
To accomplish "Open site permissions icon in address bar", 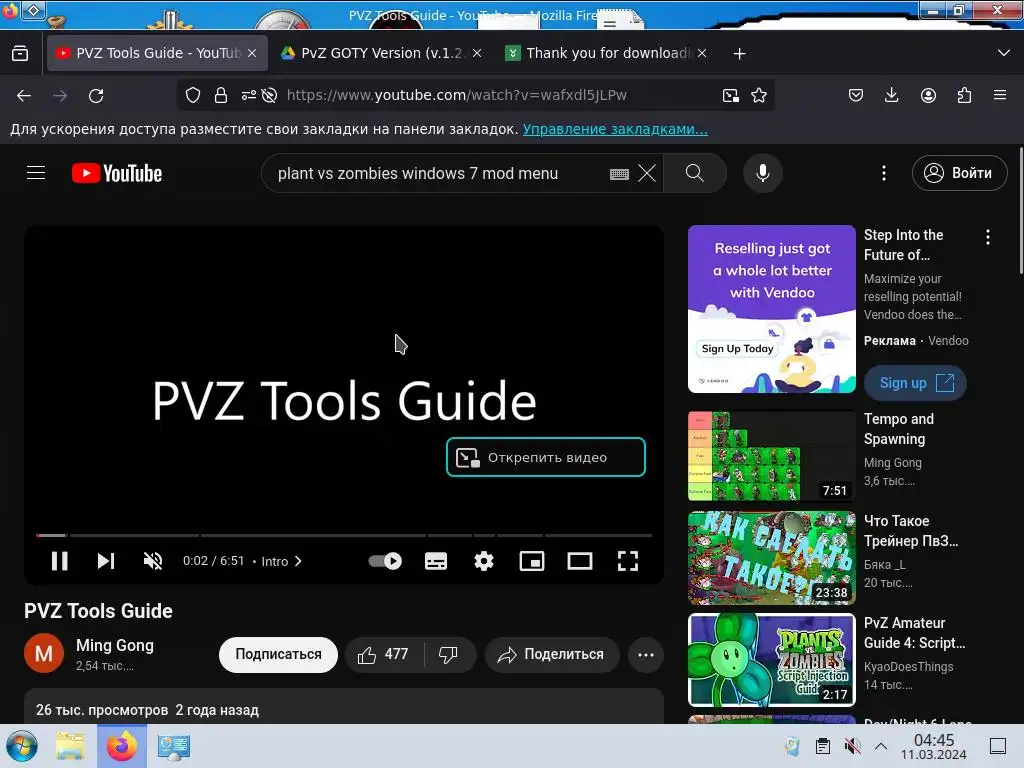I will (x=248, y=95).
